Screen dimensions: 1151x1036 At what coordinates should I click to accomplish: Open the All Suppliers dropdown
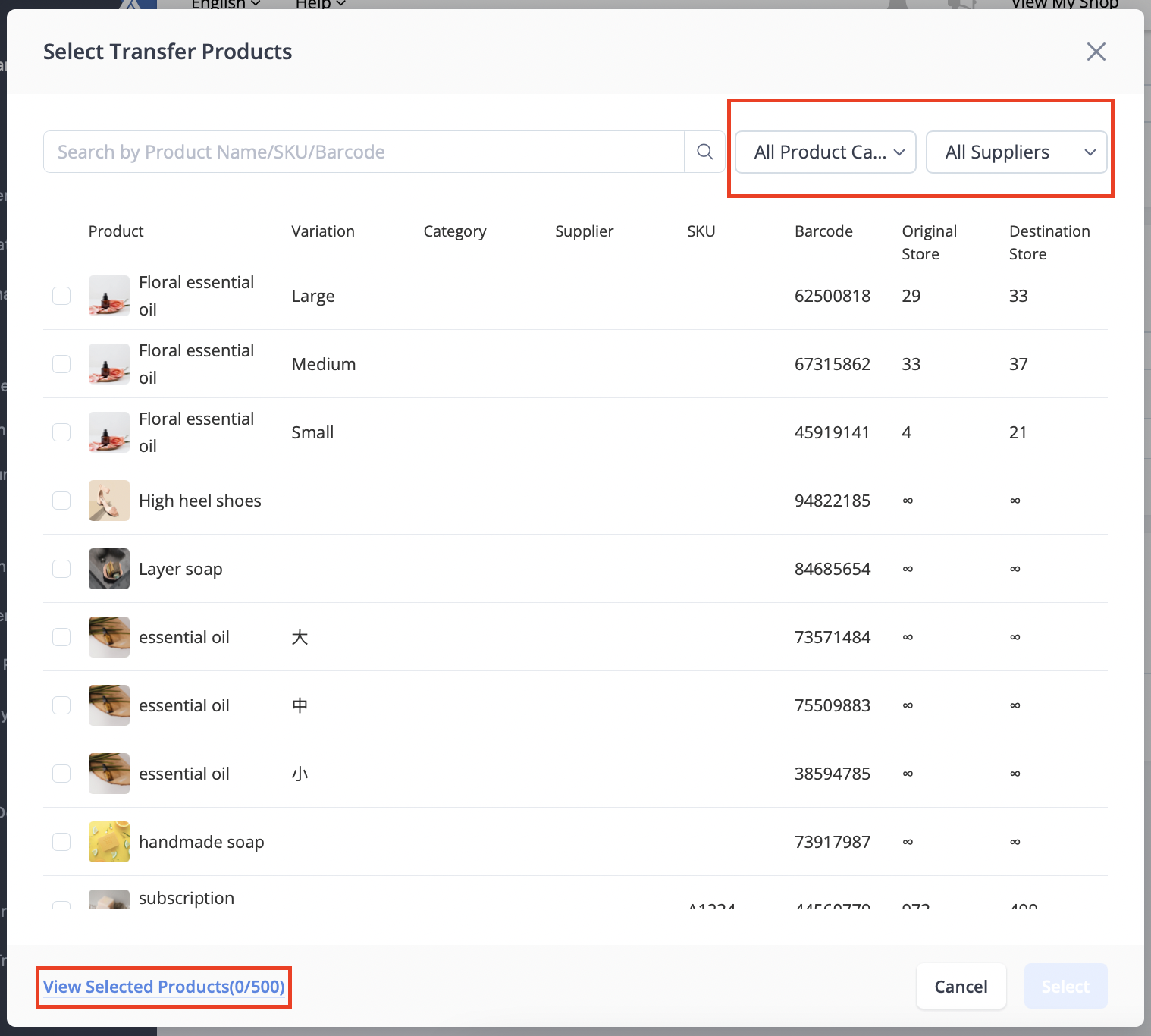coord(1016,152)
